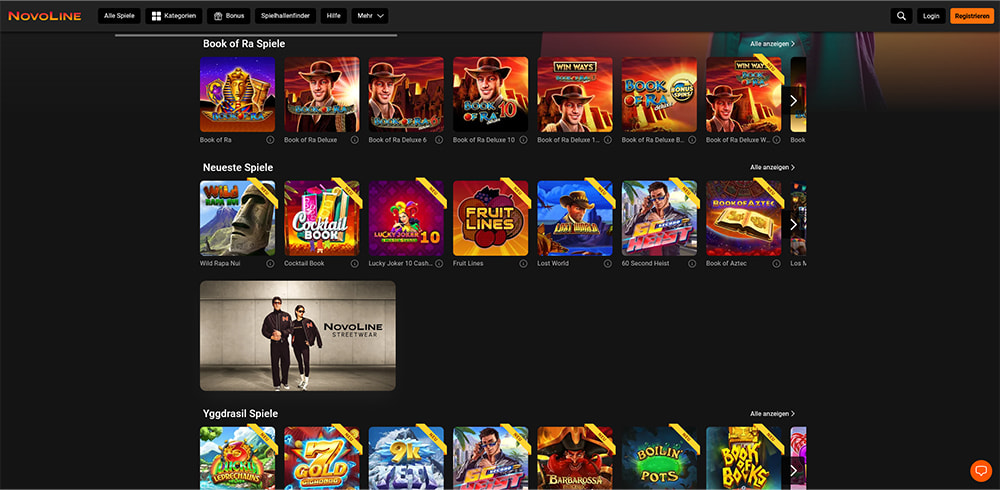Show all Neueste Spiele via Alle anzeigen
The width and height of the screenshot is (1000, 490).
pyautogui.click(x=772, y=167)
